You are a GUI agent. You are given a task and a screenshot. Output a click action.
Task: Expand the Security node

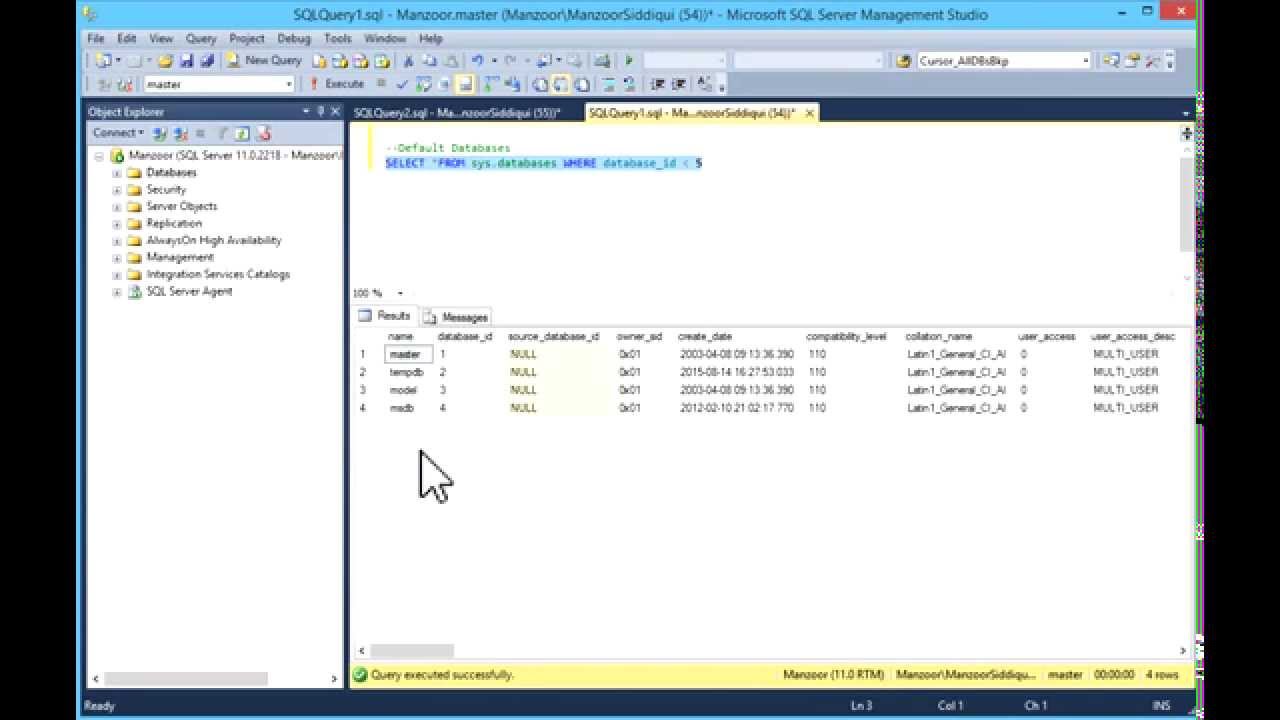tap(117, 190)
